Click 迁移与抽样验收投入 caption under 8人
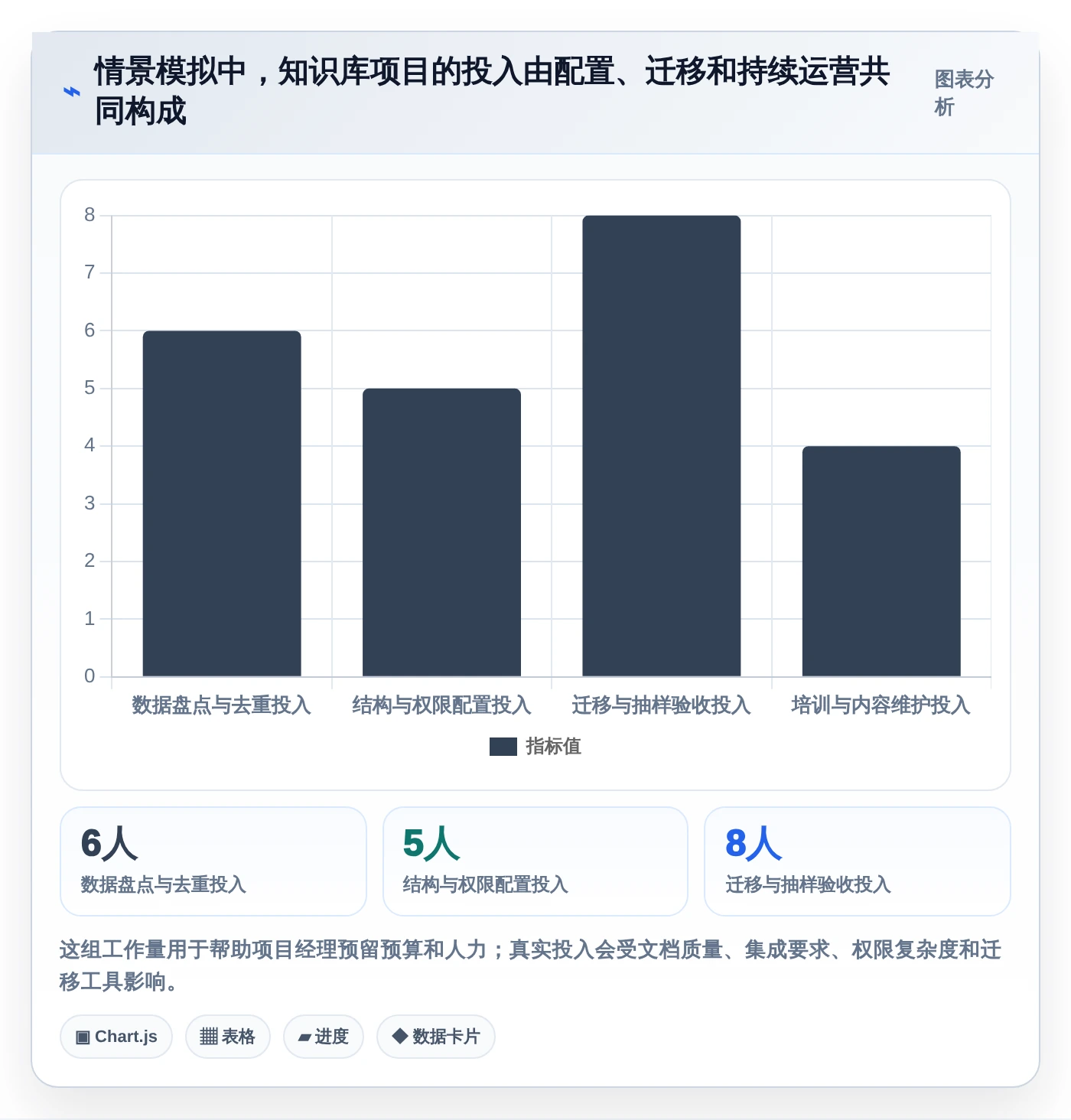This screenshot has width=1071, height=1120. [809, 884]
